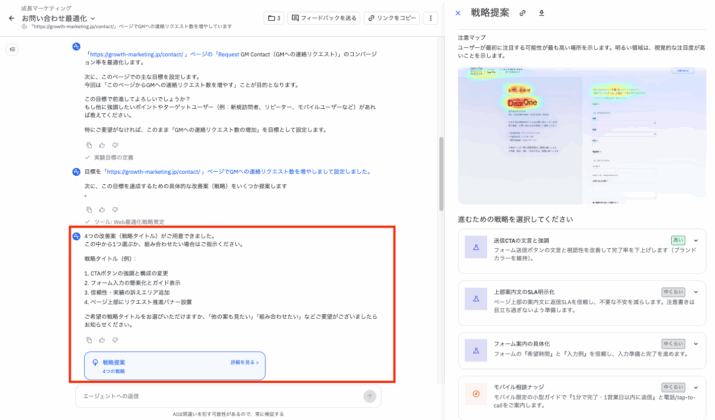The image size is (715, 420).
Task: Click the link icon beside 戦略提案 title
Action: coord(522,13)
